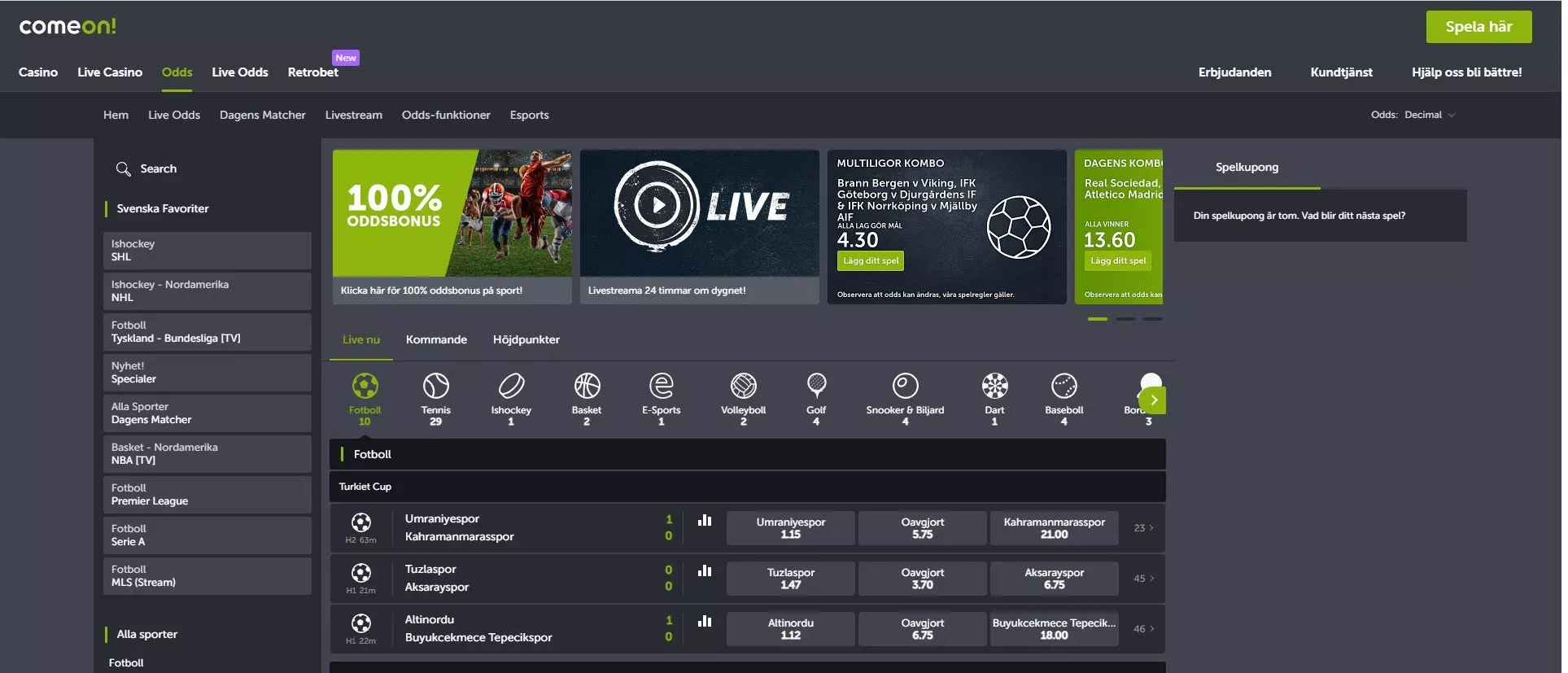
Task: Select the third banner carousel dot
Action: coord(1153,319)
